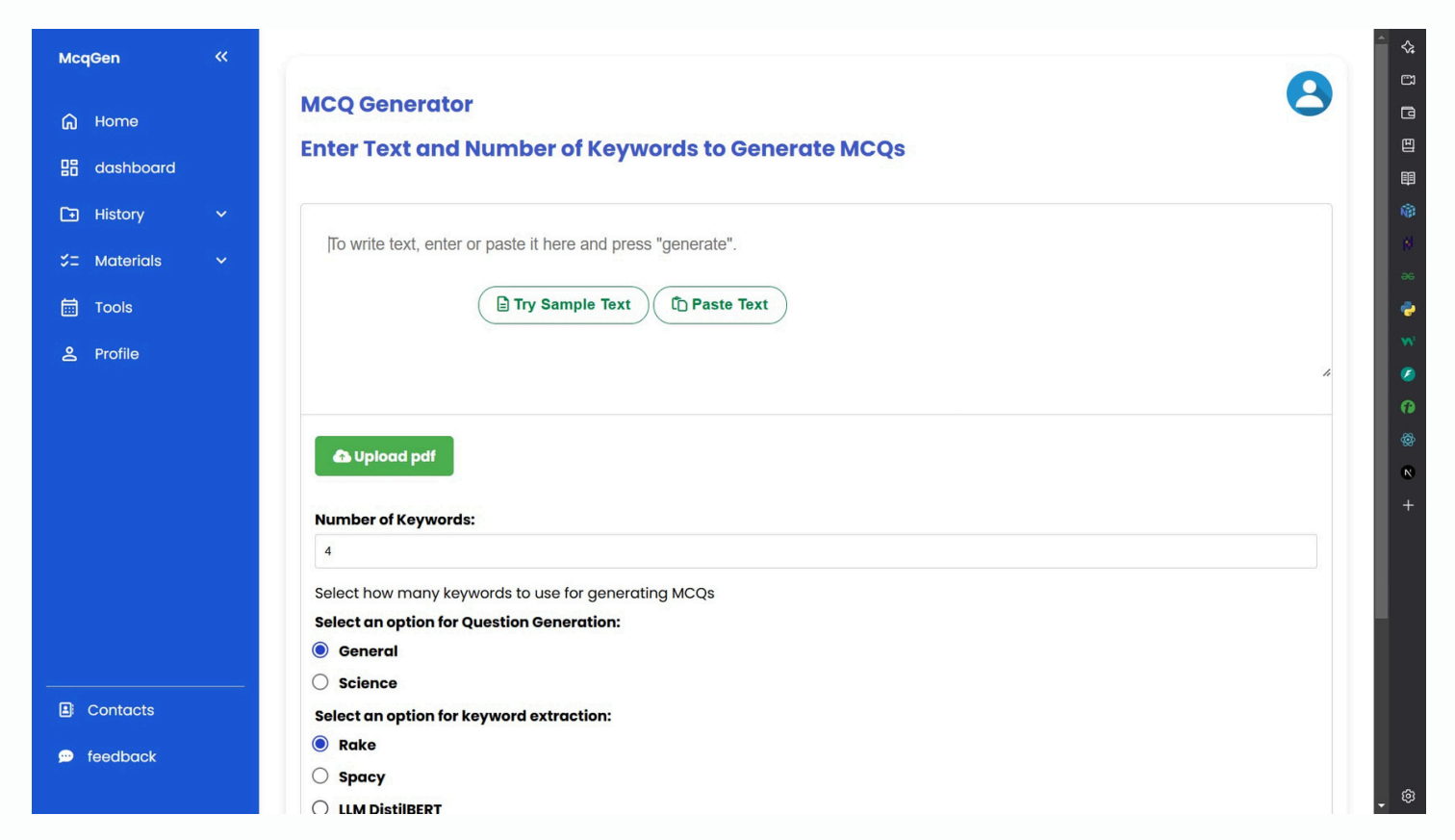
Task: Open the GeeksforGeeks shortcut in browser sidebar
Action: [1408, 276]
